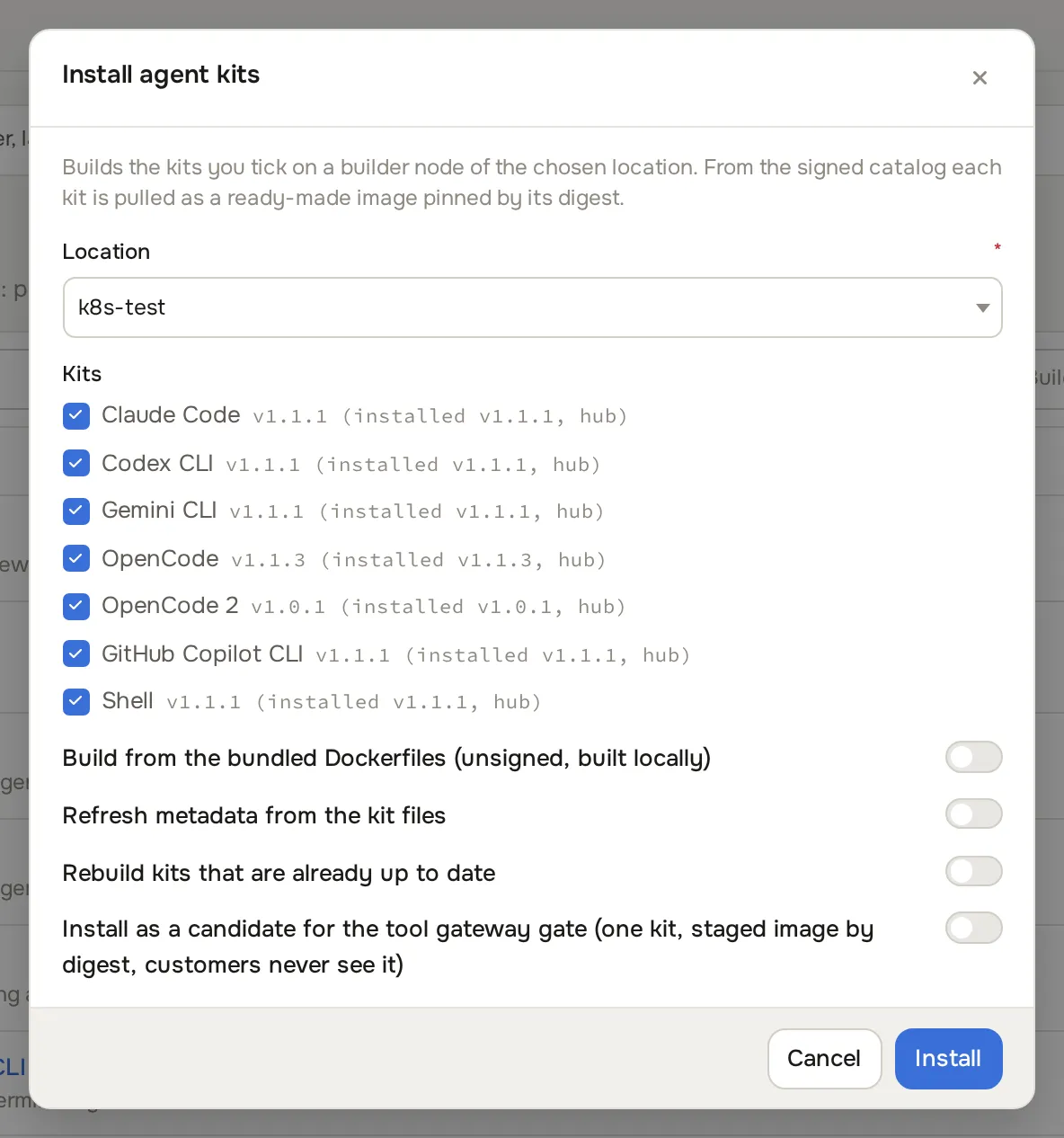Toggle Install as a candidate for gateway gate
This screenshot has width=1064, height=1138.
click(973, 928)
